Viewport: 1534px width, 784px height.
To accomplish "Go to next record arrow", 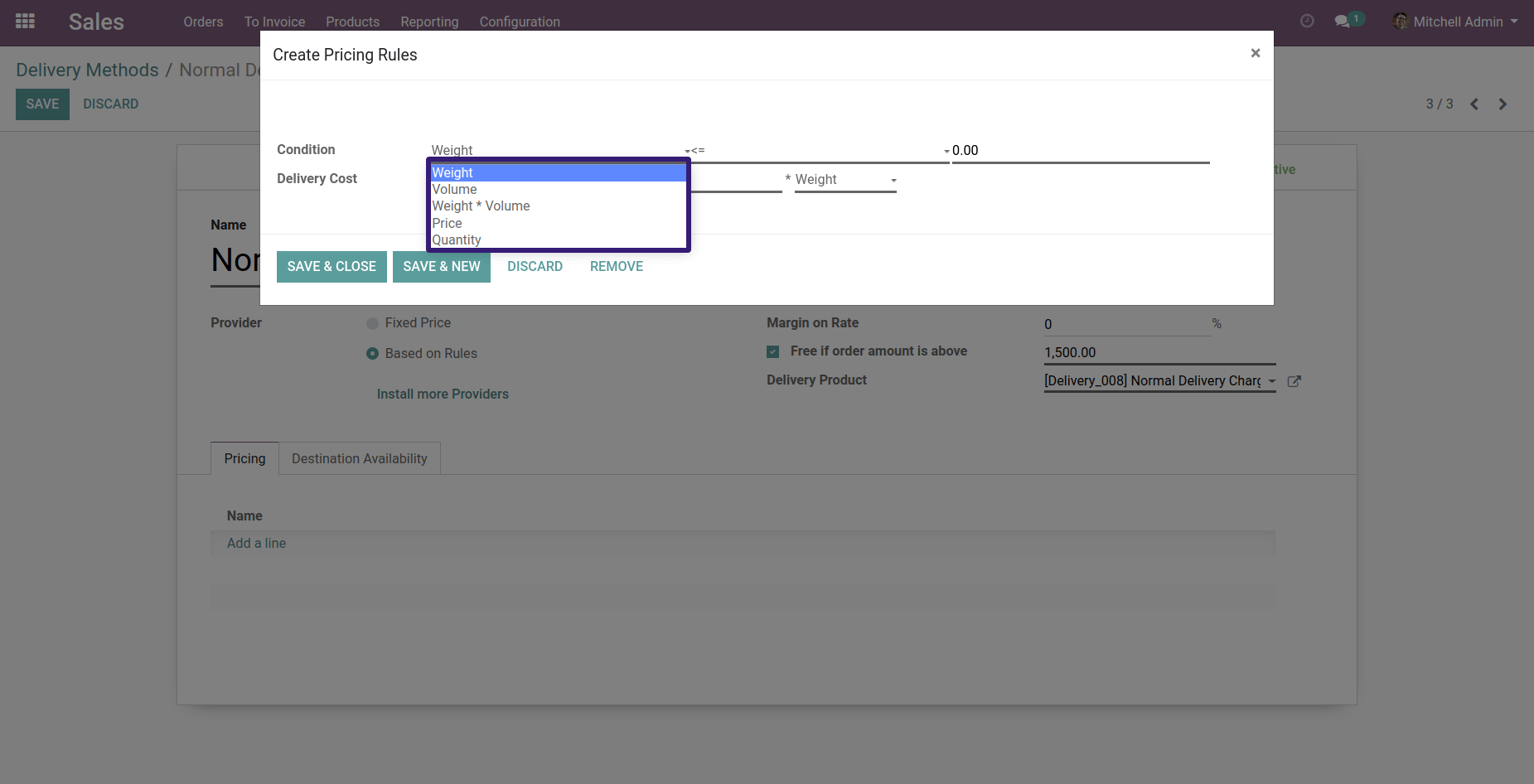I will 1503,104.
